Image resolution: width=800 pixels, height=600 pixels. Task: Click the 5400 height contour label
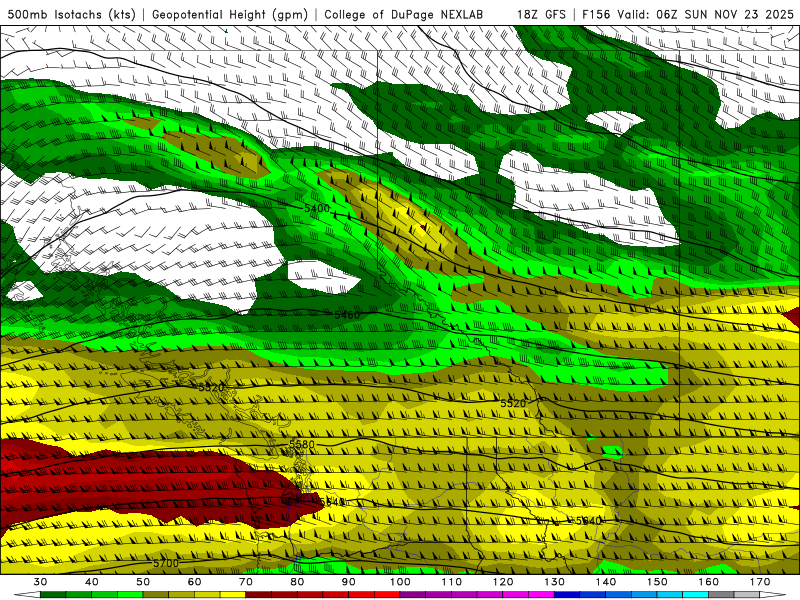[317, 208]
